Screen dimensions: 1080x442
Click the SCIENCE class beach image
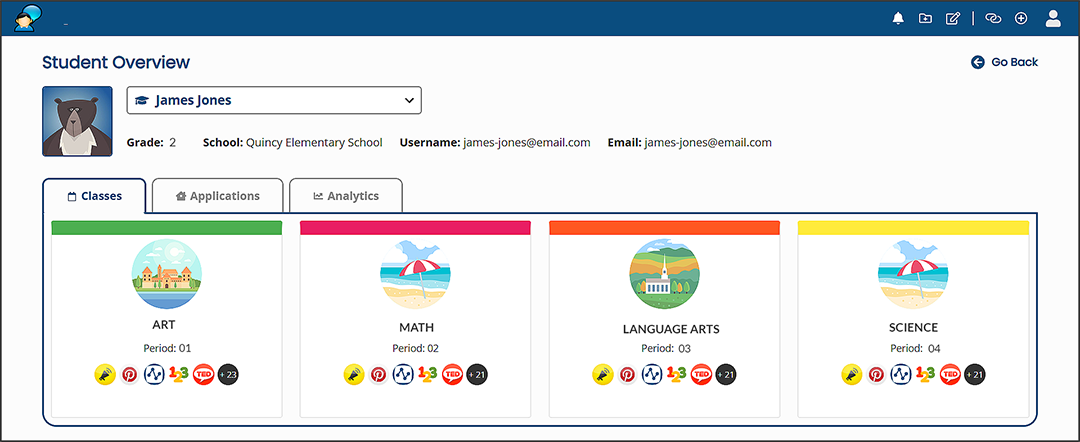[x=913, y=275]
